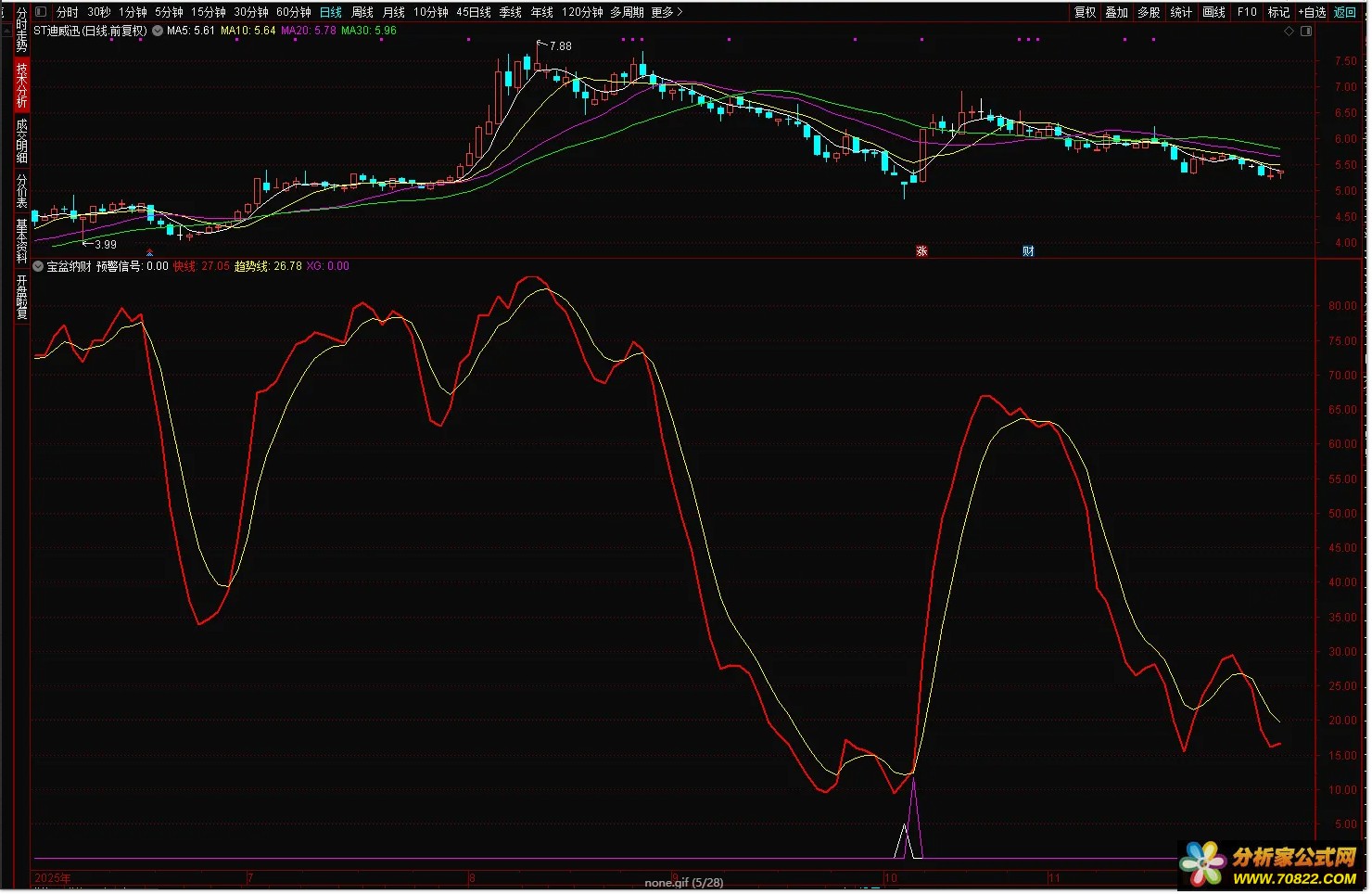Open the 标记 marker tool

1278,12
